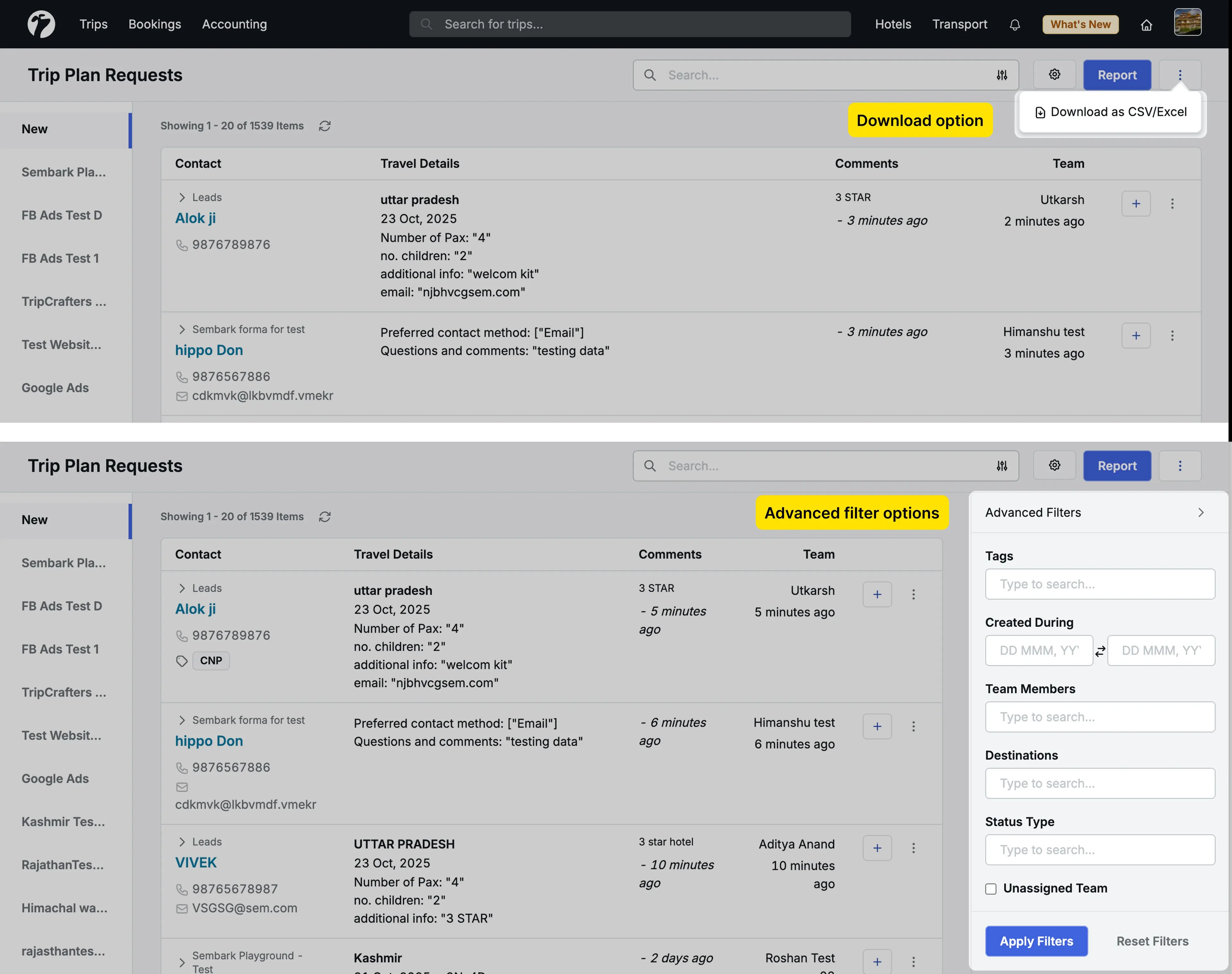The image size is (1232, 974).
Task: Refresh the items list in lower panel
Action: point(325,517)
